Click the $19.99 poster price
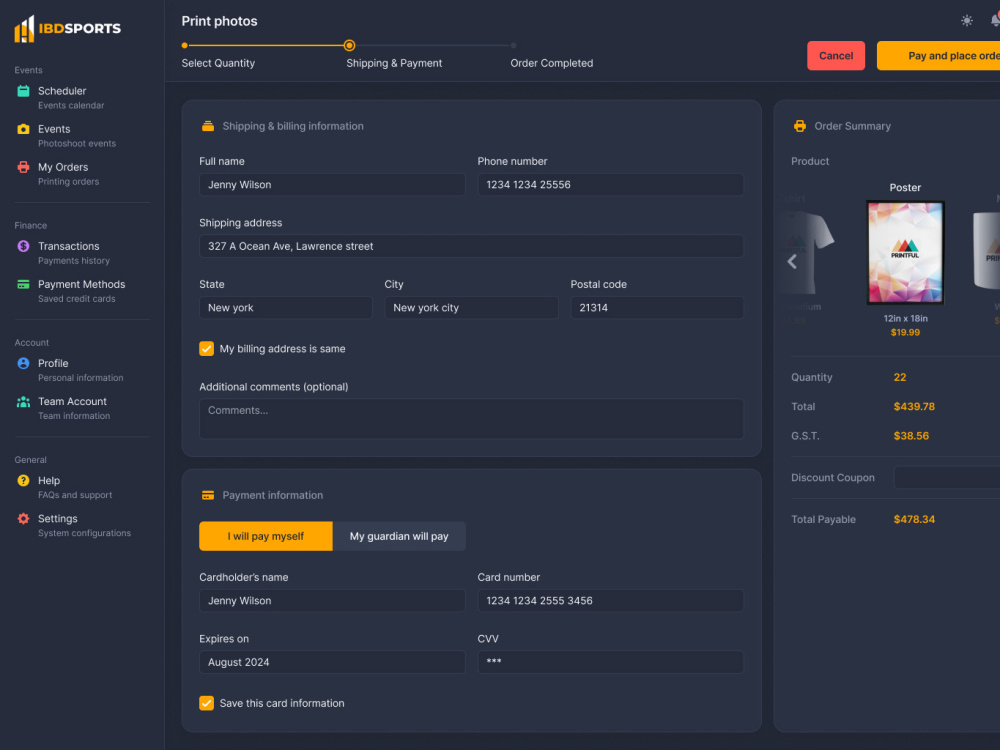This screenshot has width=1000, height=750. pyautogui.click(x=906, y=332)
